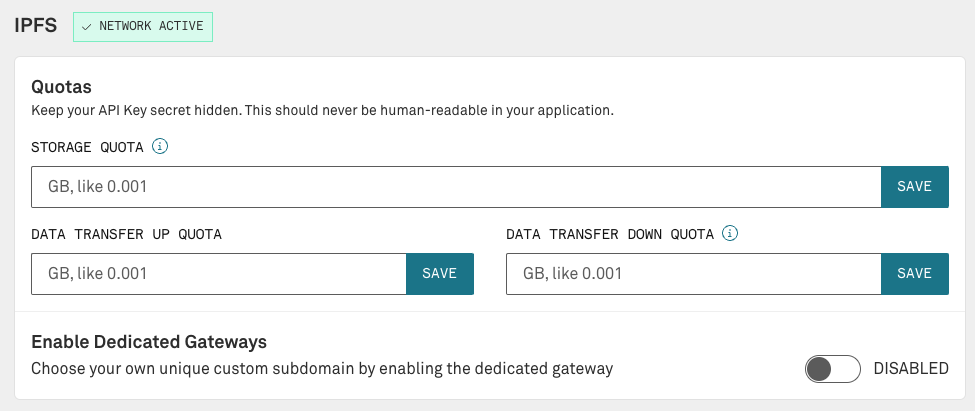Select the NETWORK ACTIVE status text

click(151, 26)
